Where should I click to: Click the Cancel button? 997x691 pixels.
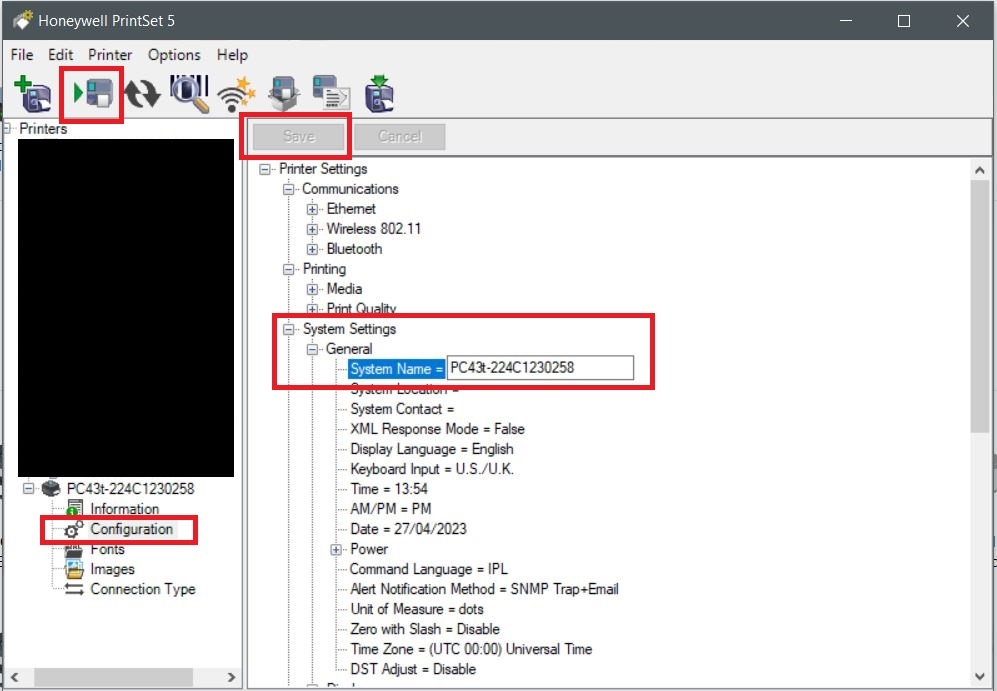pos(399,136)
